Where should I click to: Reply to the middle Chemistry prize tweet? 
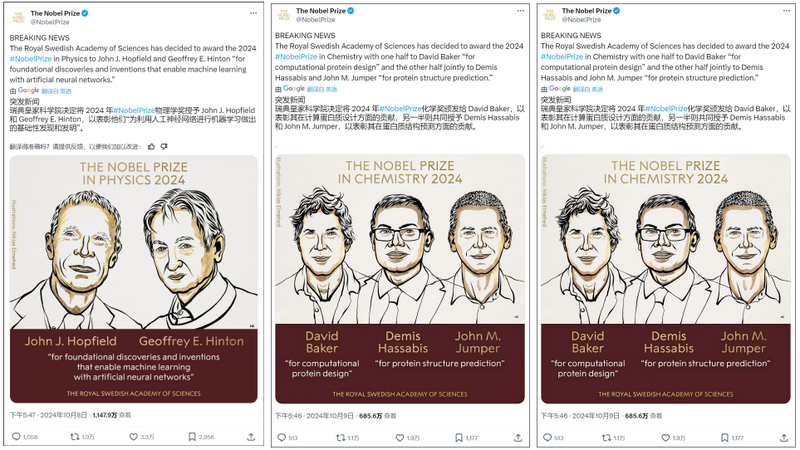point(282,438)
